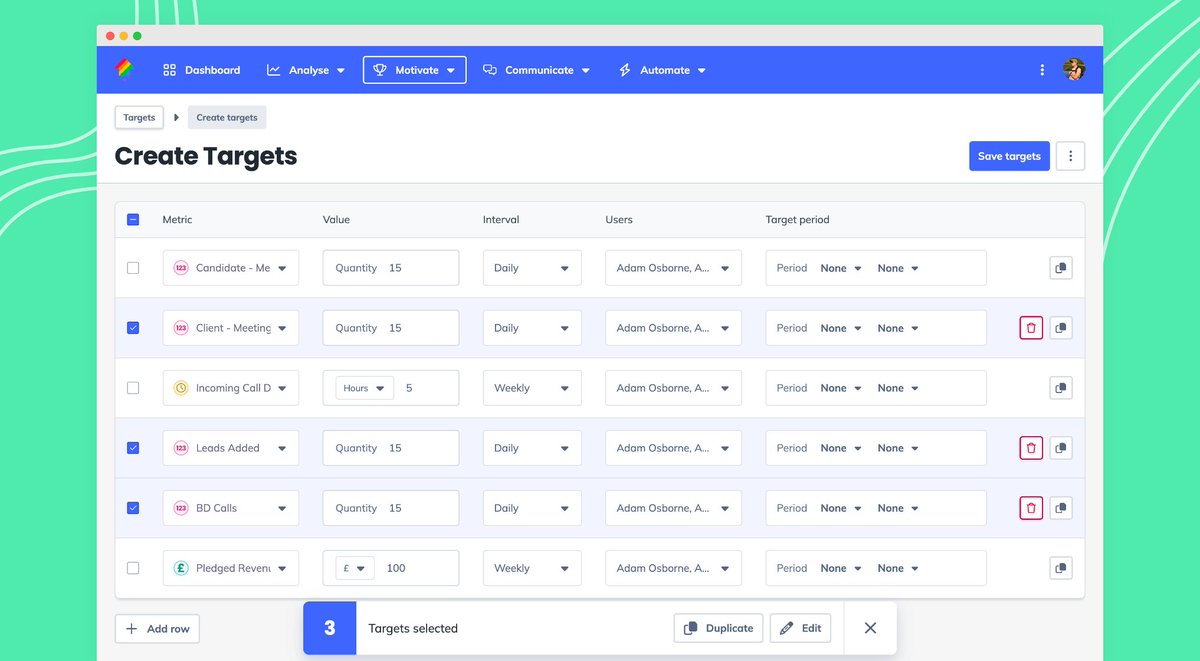Open the user profile avatar
The width and height of the screenshot is (1200, 661).
(1074, 70)
